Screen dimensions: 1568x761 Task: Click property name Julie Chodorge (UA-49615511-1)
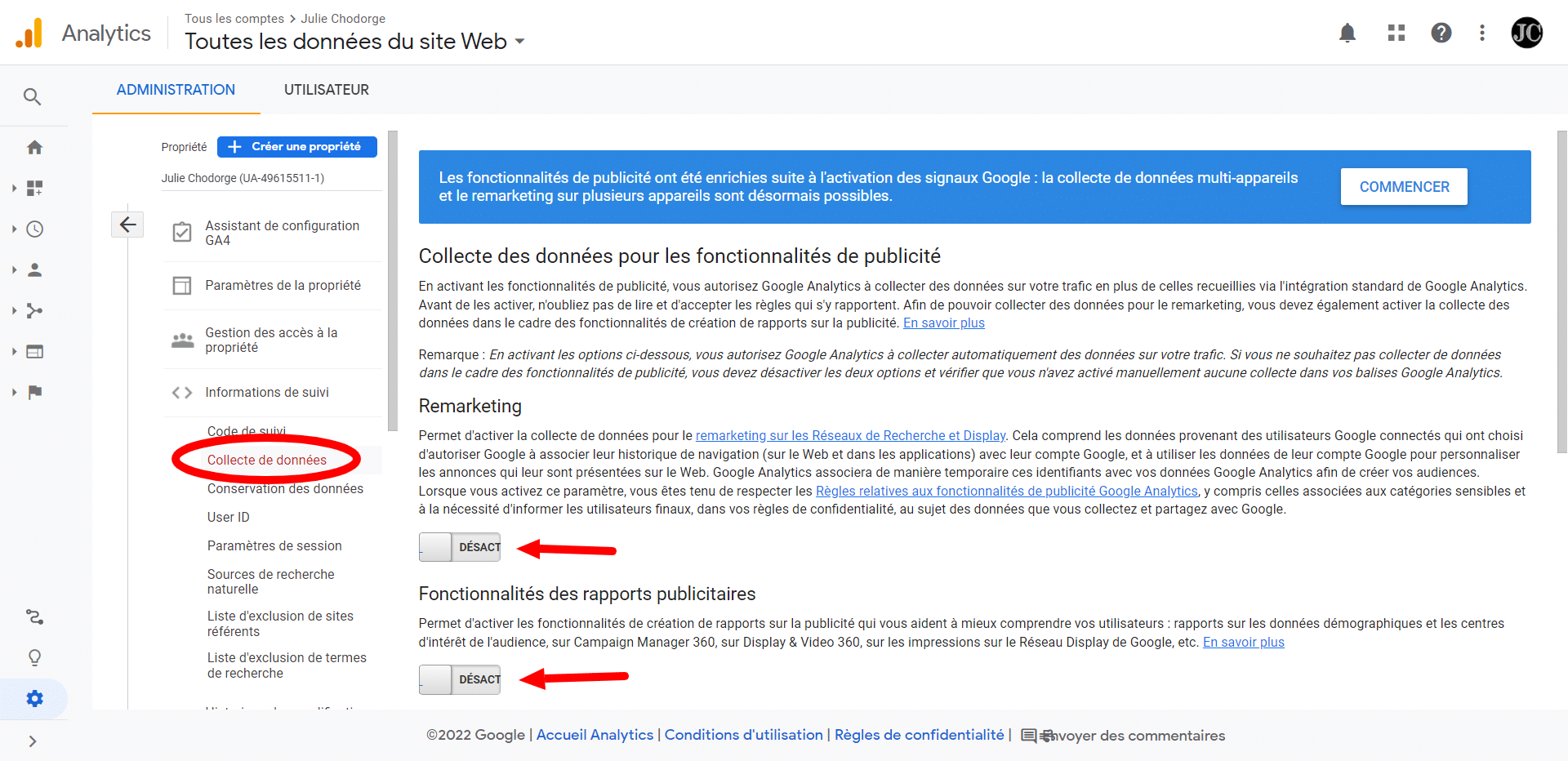pyautogui.click(x=243, y=178)
